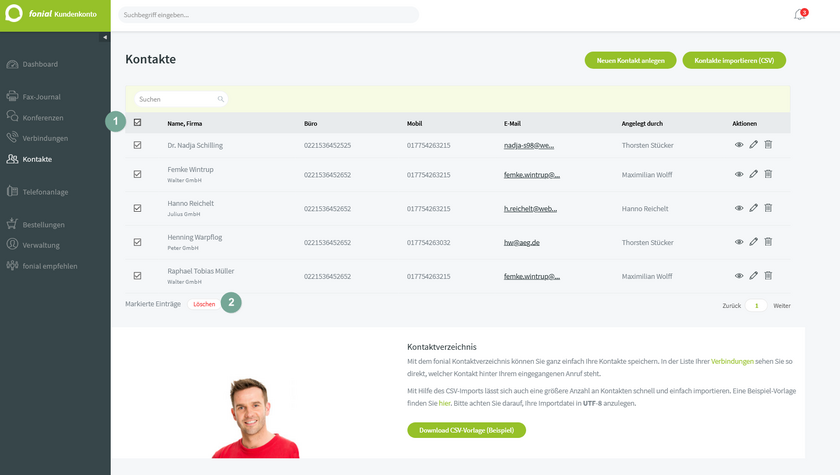
Task: Edit Raphael Tobias Müller's contact entry
Action: tap(753, 275)
